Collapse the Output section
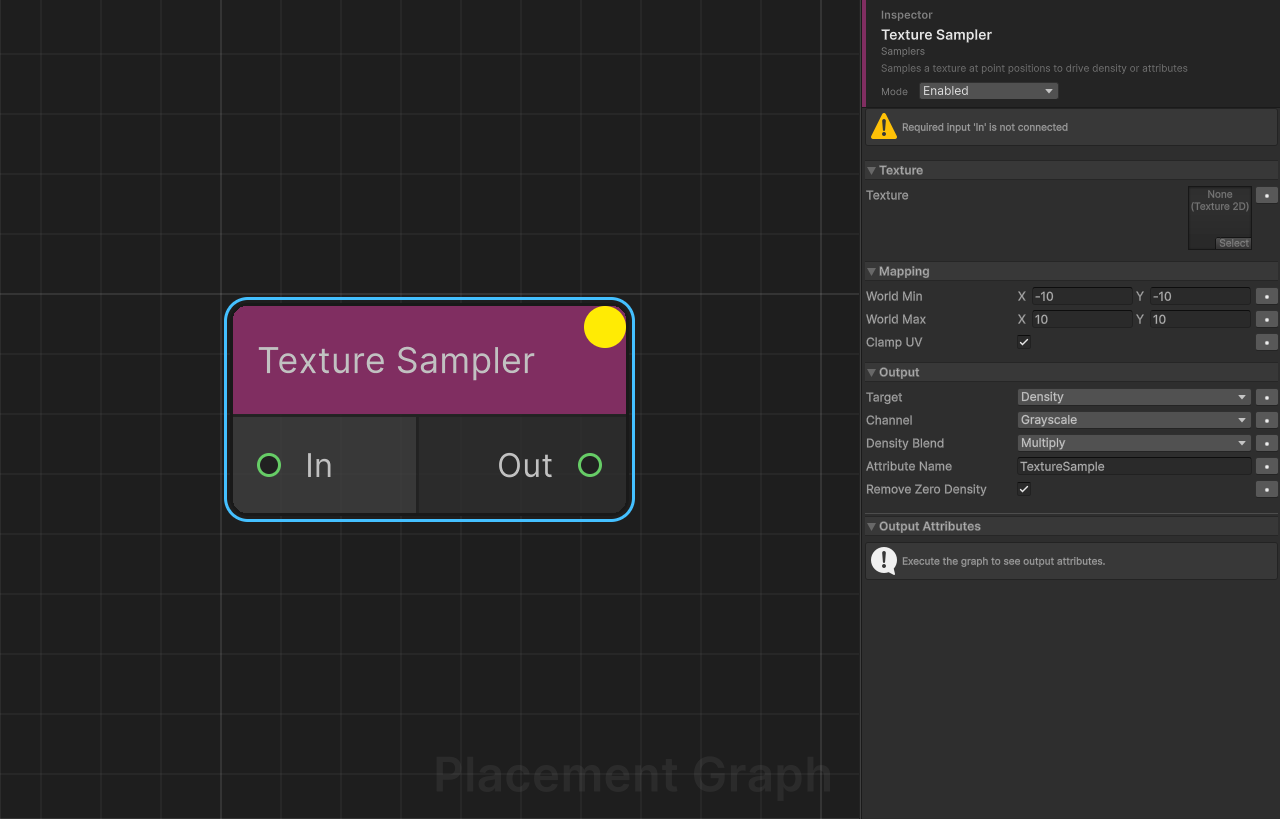 [x=872, y=372]
